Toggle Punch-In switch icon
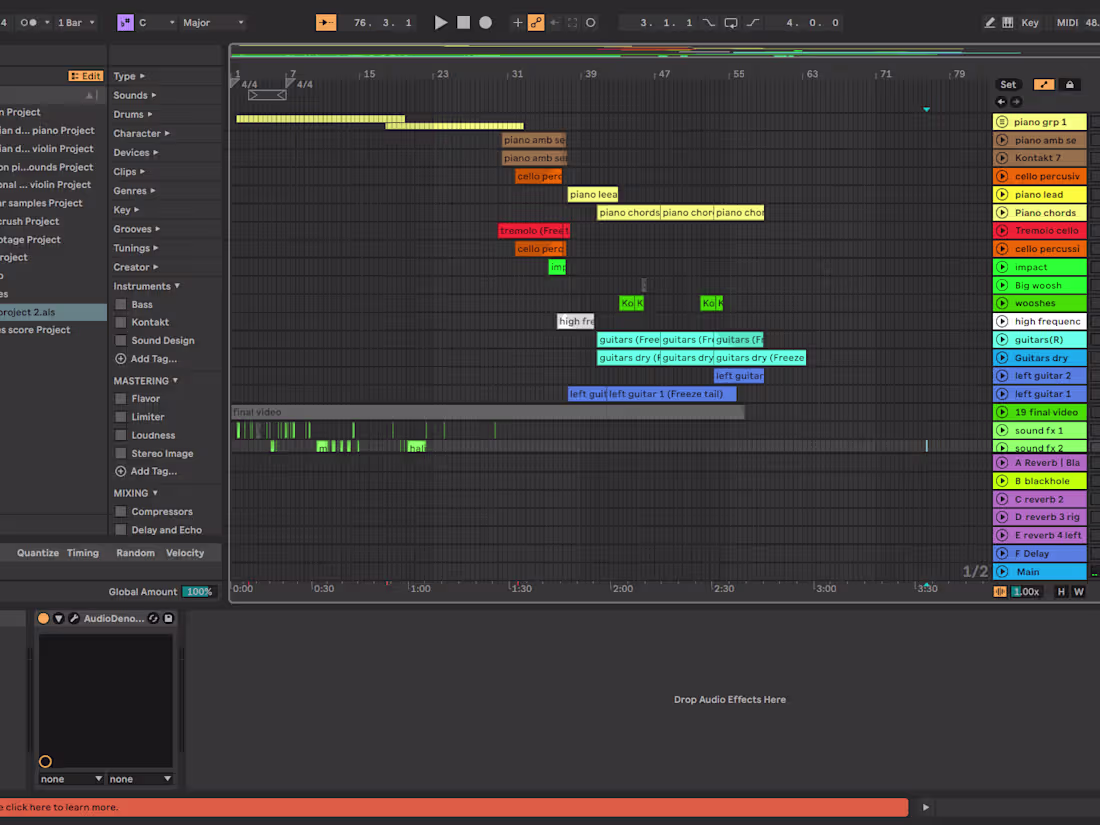Viewport: 1100px width, 825px height. [x=709, y=22]
